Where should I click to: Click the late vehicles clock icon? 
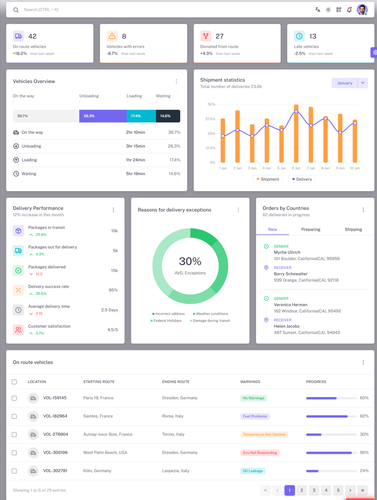click(x=299, y=36)
